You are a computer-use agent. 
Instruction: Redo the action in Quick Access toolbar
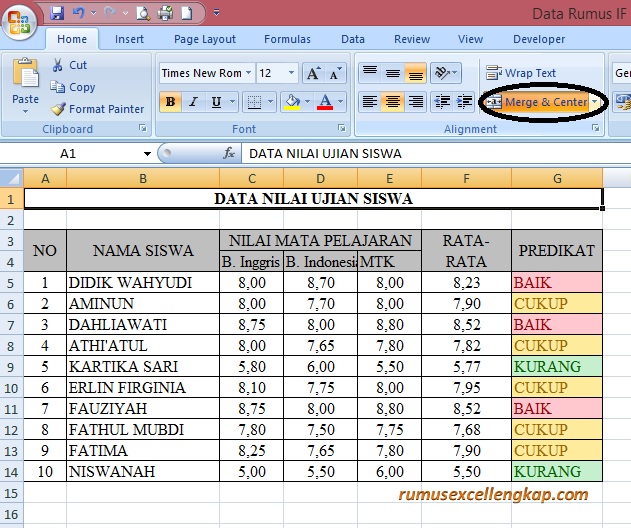coord(110,13)
